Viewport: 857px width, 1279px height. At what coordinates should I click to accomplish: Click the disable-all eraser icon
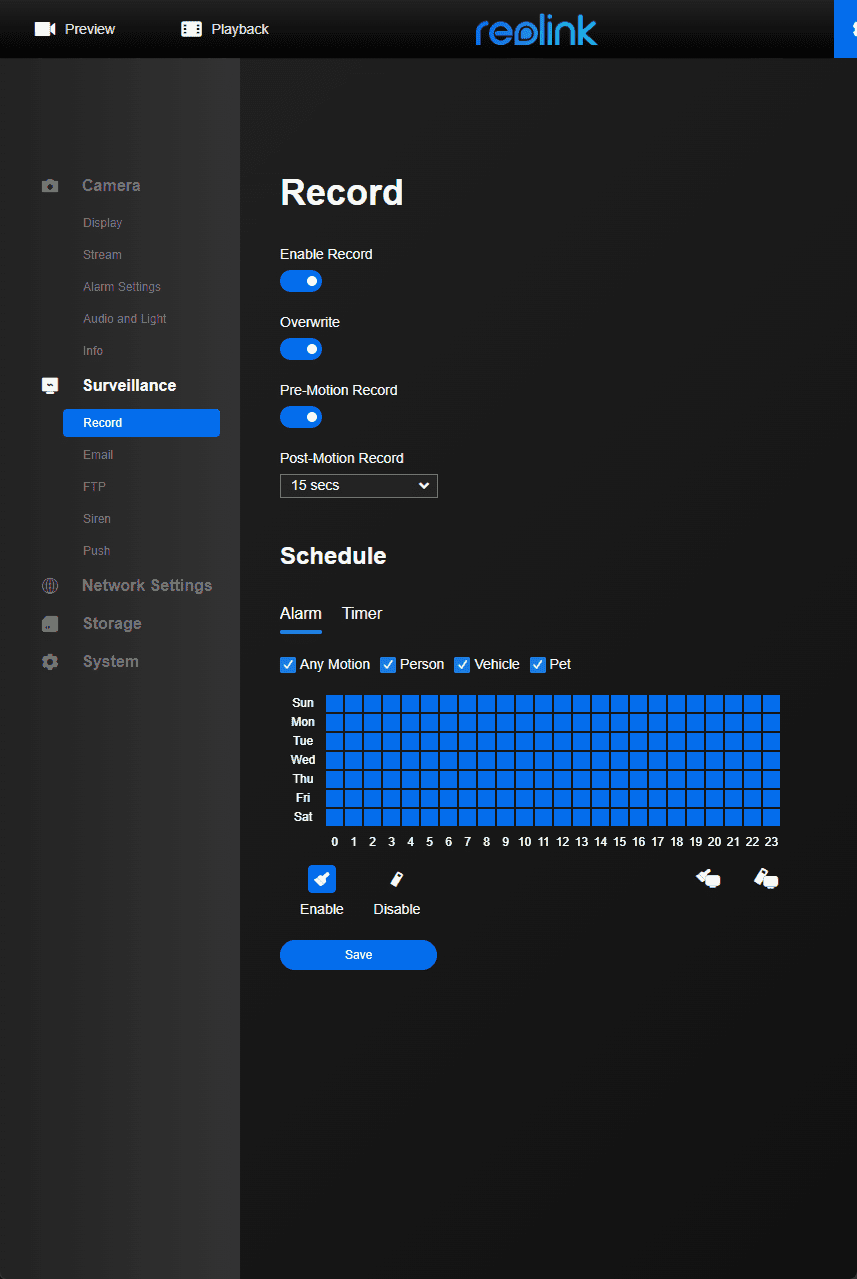point(766,879)
